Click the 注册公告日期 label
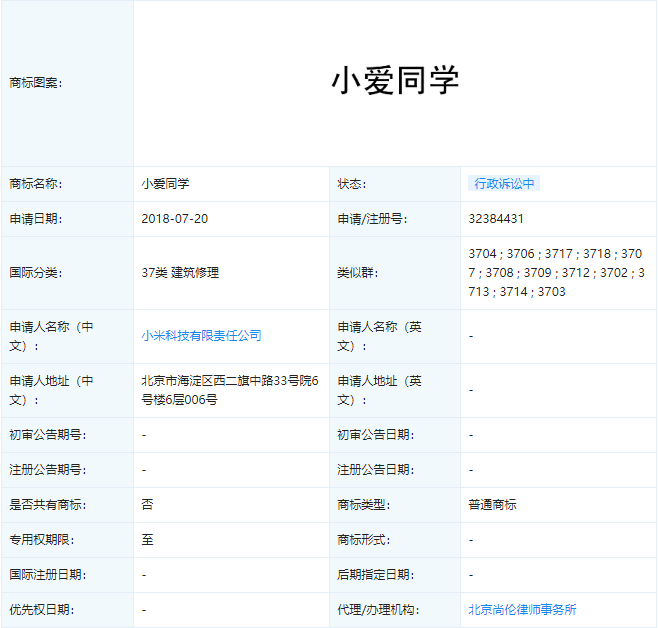The width and height of the screenshot is (658, 628). tap(376, 470)
